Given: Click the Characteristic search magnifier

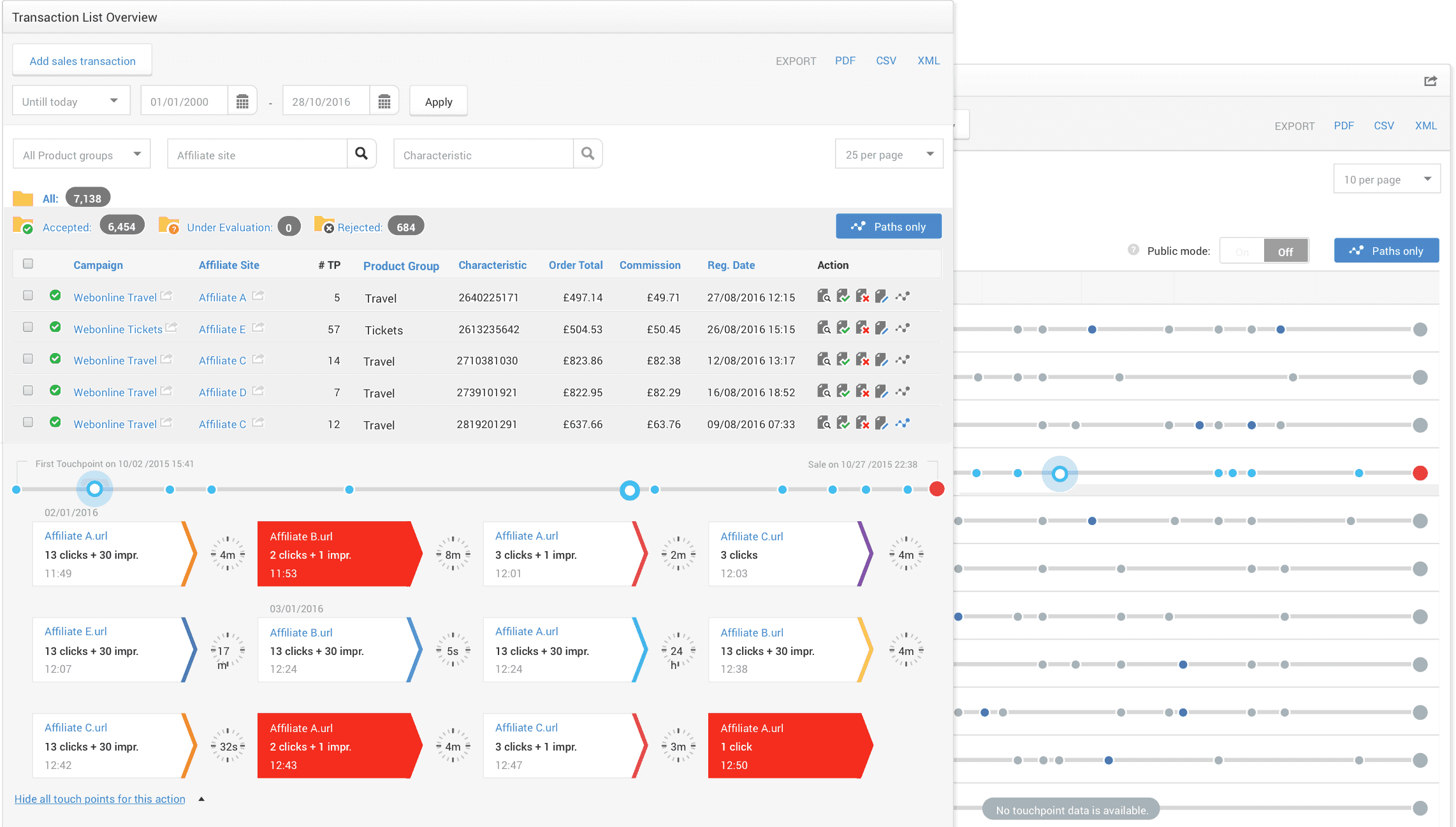Looking at the screenshot, I should click(x=588, y=154).
